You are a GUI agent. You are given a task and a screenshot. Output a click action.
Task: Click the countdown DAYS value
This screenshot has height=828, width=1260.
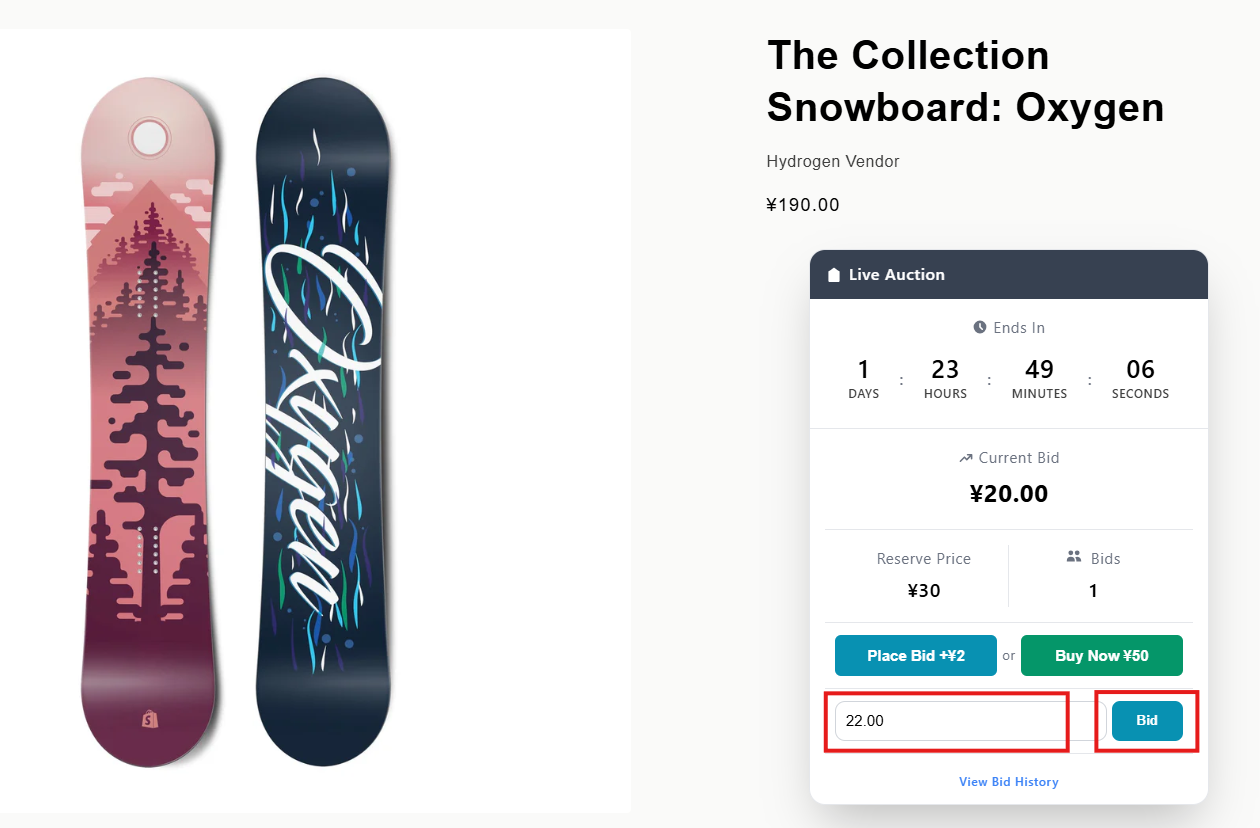(x=863, y=369)
